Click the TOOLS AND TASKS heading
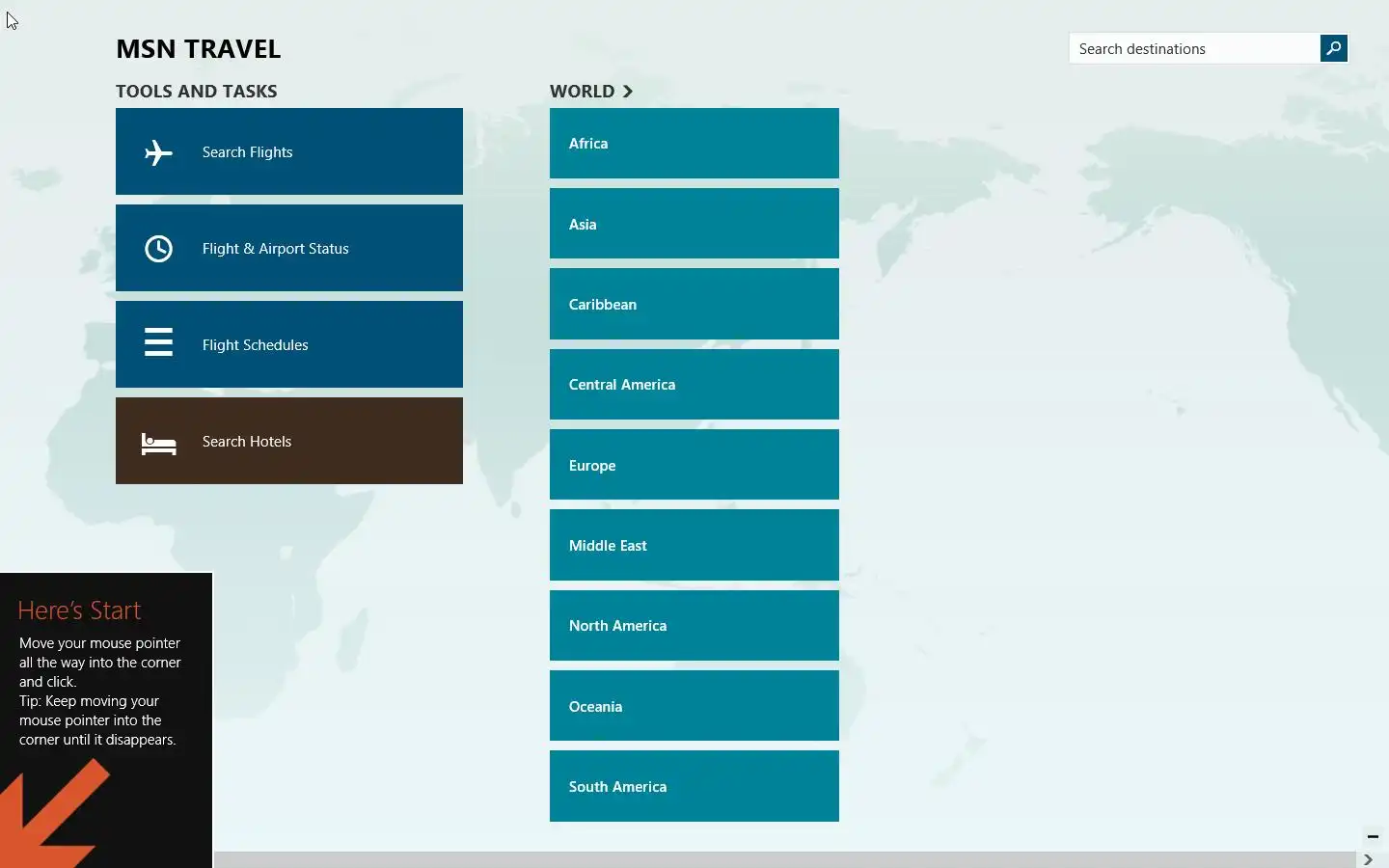The height and width of the screenshot is (868, 1389). [x=196, y=91]
